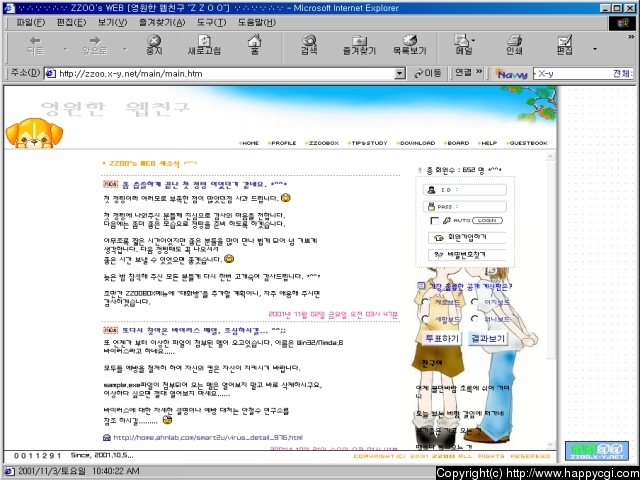Focus the address bar URL field
Image resolution: width=640 pixels, height=480 pixels.
[226, 74]
